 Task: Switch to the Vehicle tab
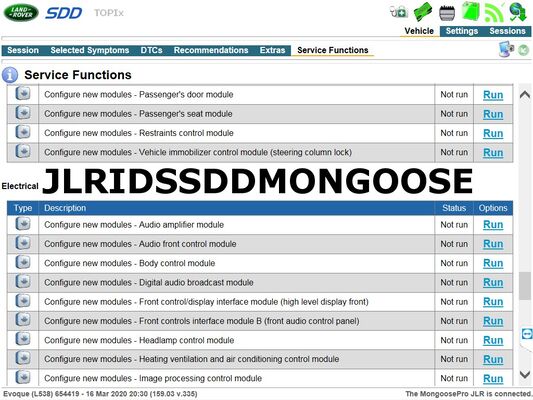(x=419, y=31)
